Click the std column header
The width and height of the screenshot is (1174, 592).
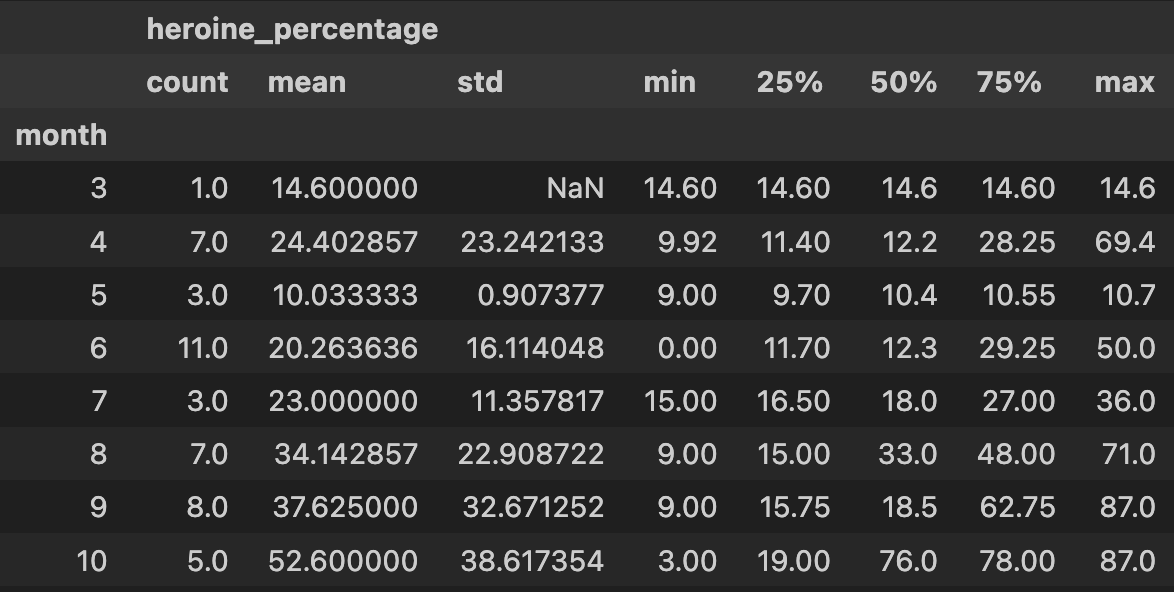tap(480, 82)
